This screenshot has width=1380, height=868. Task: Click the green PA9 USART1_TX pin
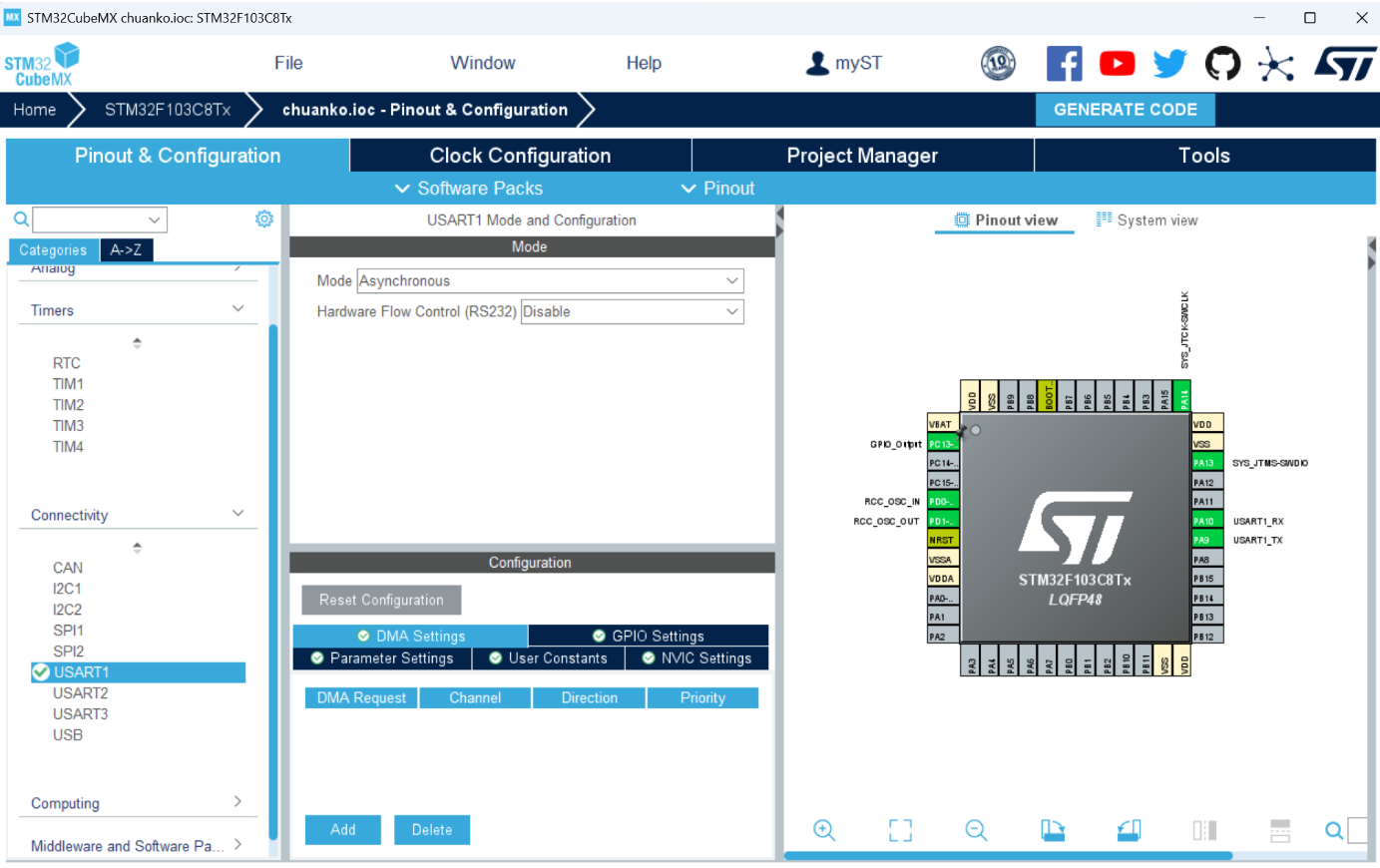click(1207, 540)
